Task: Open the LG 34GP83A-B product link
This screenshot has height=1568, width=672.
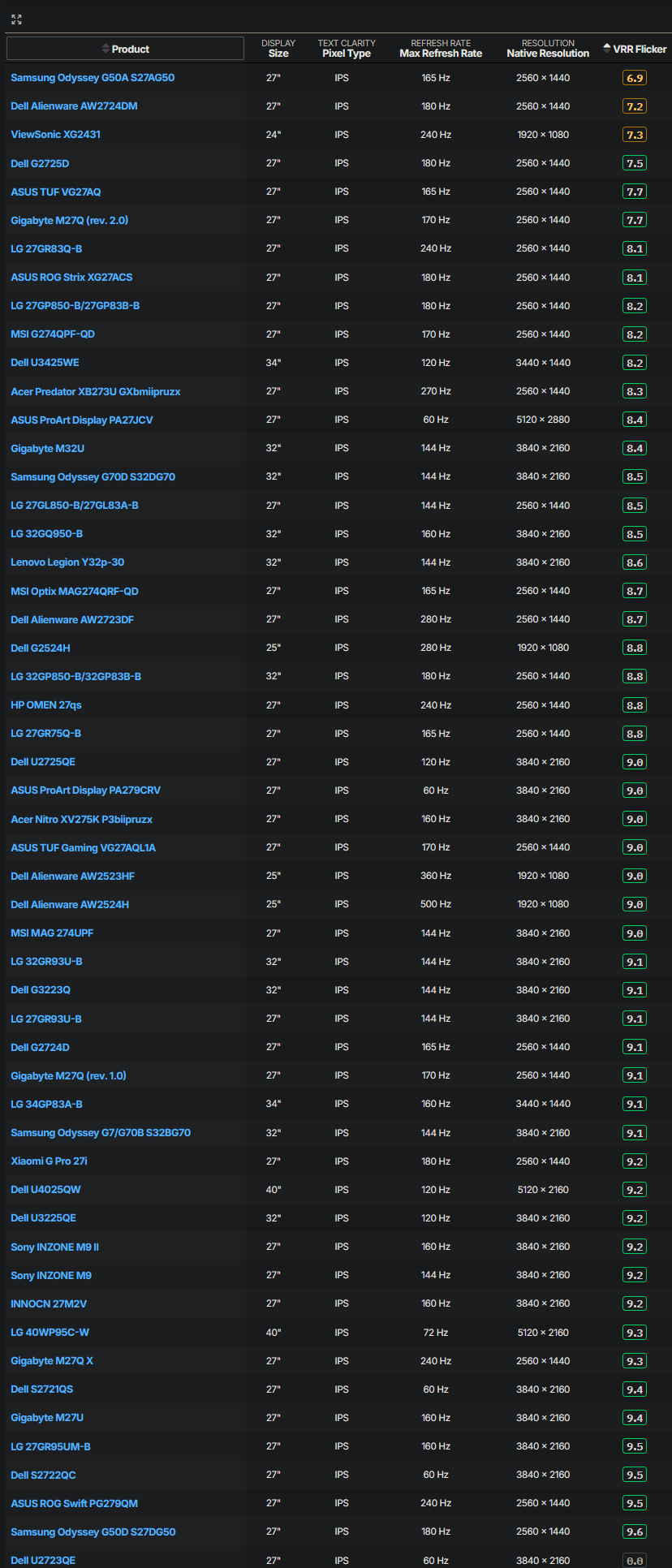Action: tap(46, 1104)
